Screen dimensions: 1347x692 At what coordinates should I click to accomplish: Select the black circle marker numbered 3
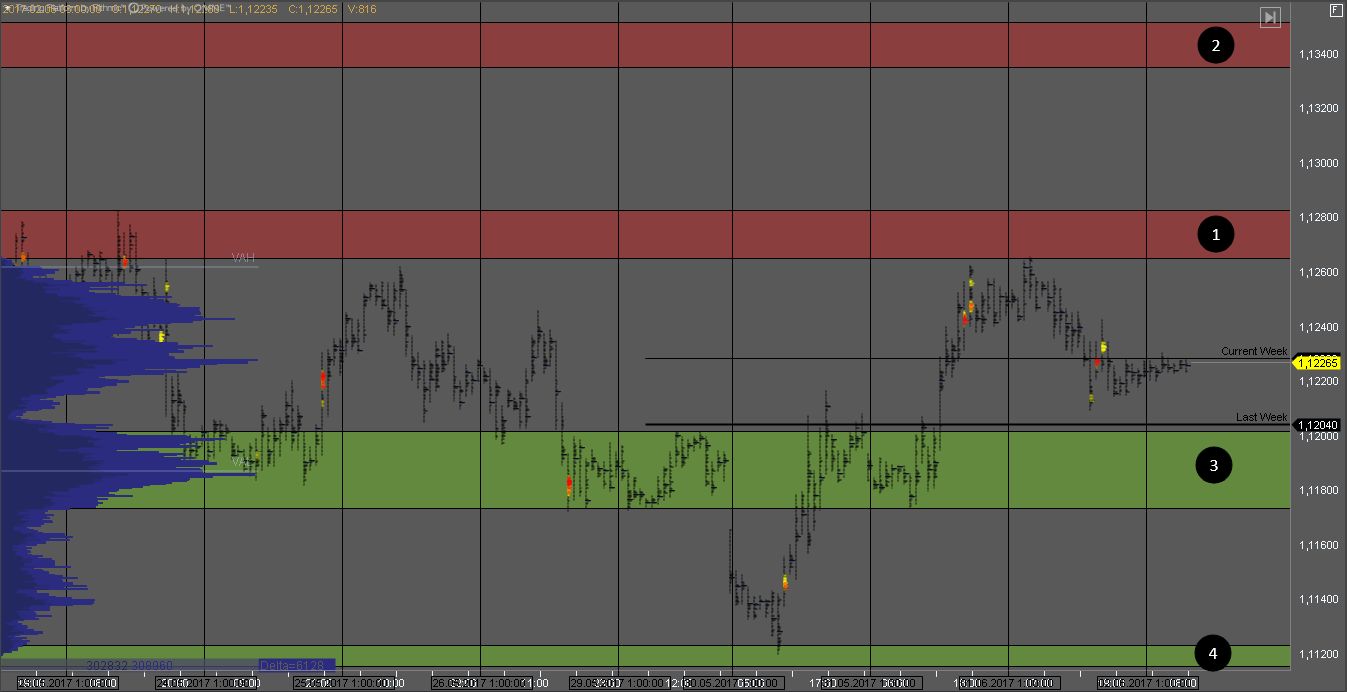click(x=1214, y=465)
